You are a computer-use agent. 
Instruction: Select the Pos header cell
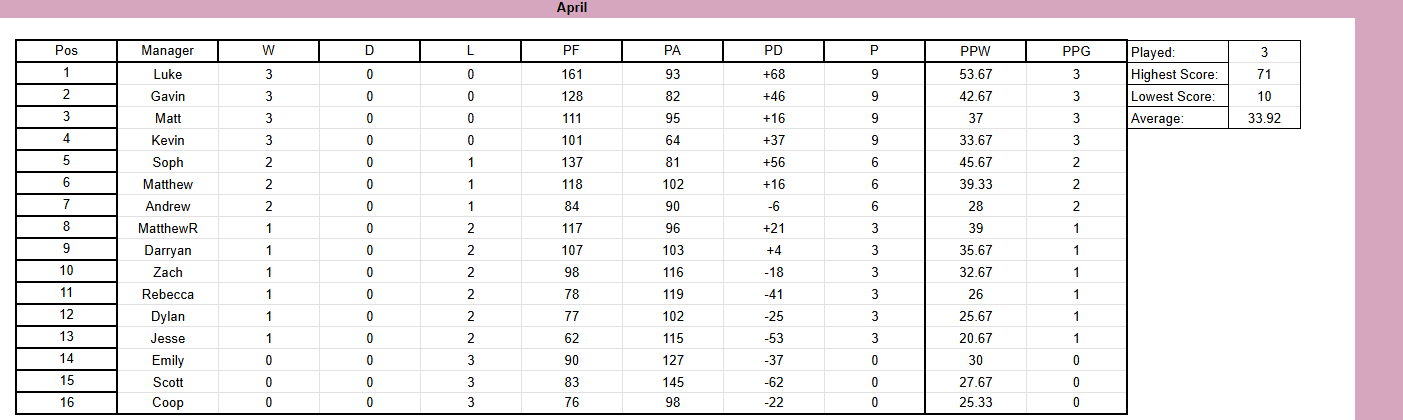point(67,51)
